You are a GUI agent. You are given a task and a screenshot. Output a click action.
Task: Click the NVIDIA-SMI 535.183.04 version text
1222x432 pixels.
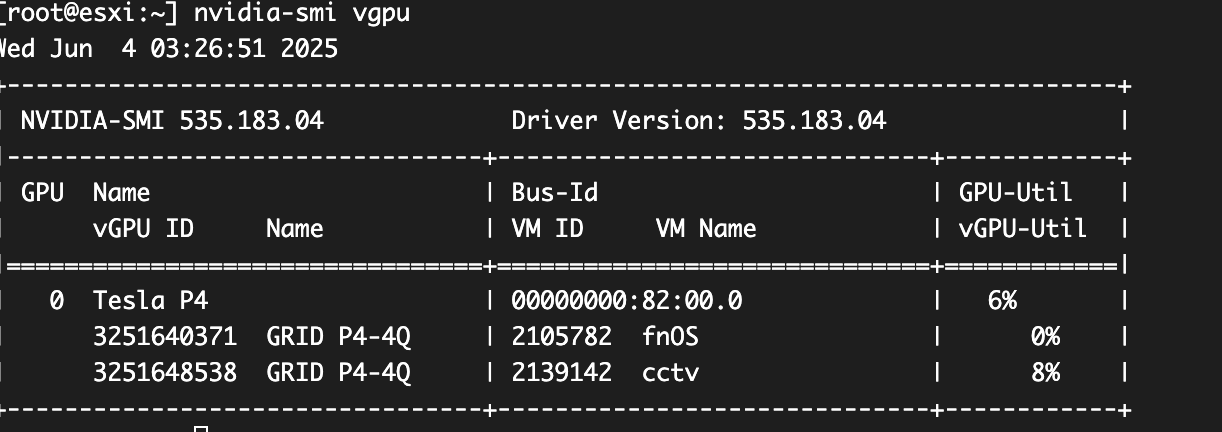coord(172,121)
